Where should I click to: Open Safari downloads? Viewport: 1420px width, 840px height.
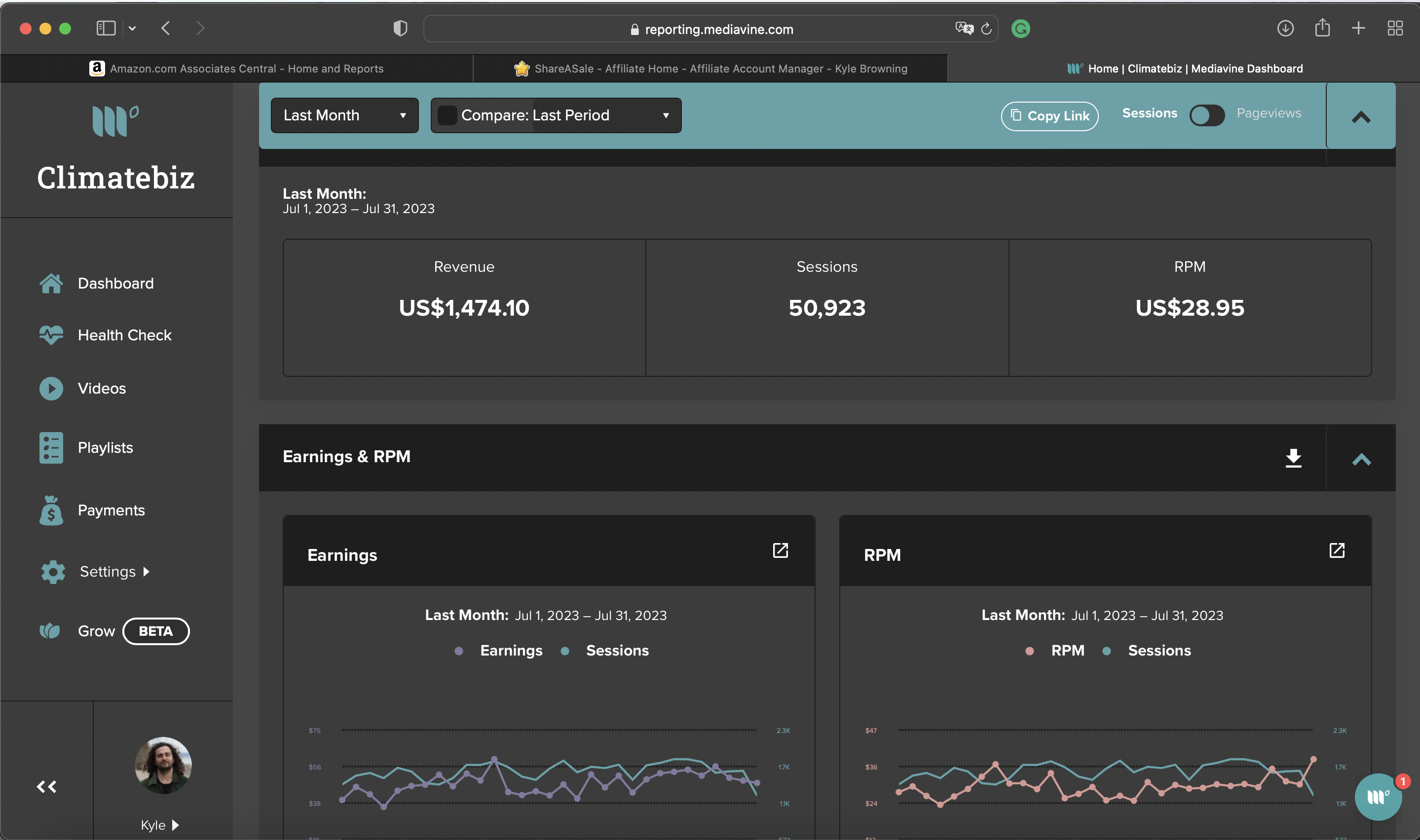point(1285,28)
